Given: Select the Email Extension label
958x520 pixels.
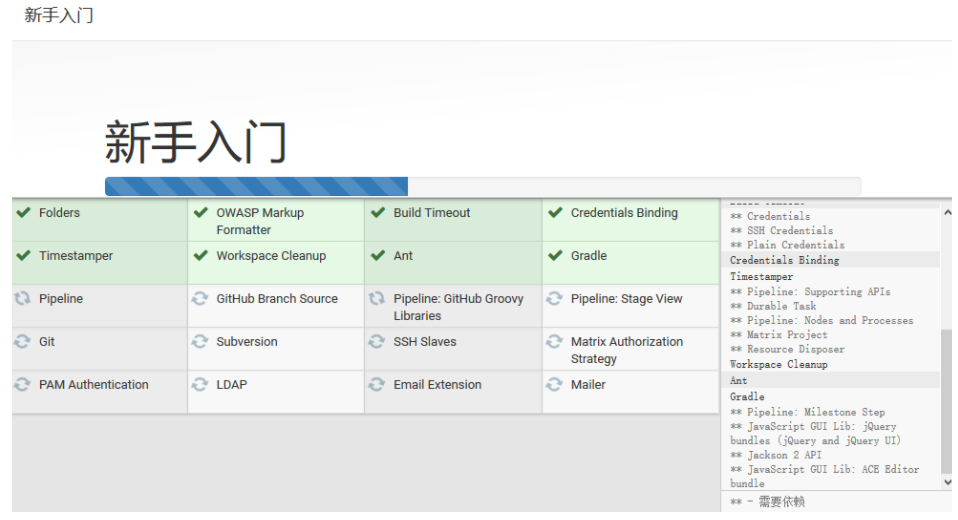Looking at the screenshot, I should (437, 384).
